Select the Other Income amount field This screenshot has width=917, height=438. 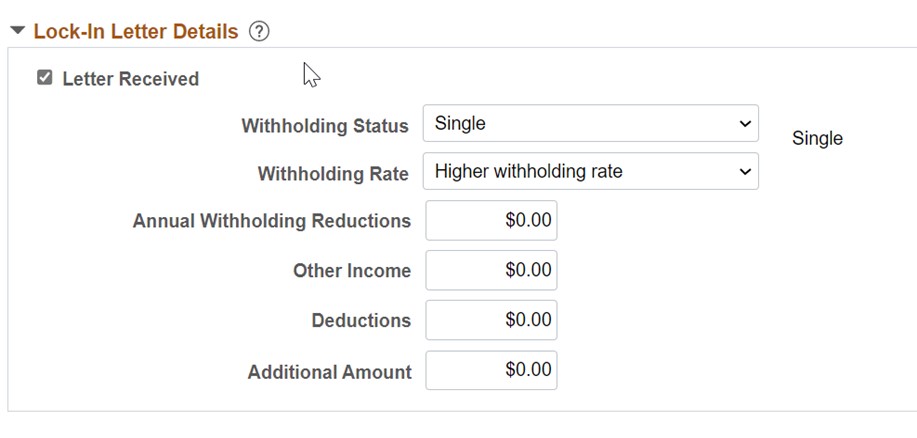(x=491, y=270)
